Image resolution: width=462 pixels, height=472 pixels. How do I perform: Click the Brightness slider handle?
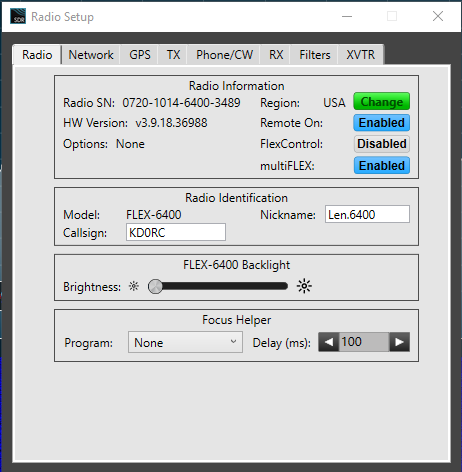pyautogui.click(x=155, y=286)
